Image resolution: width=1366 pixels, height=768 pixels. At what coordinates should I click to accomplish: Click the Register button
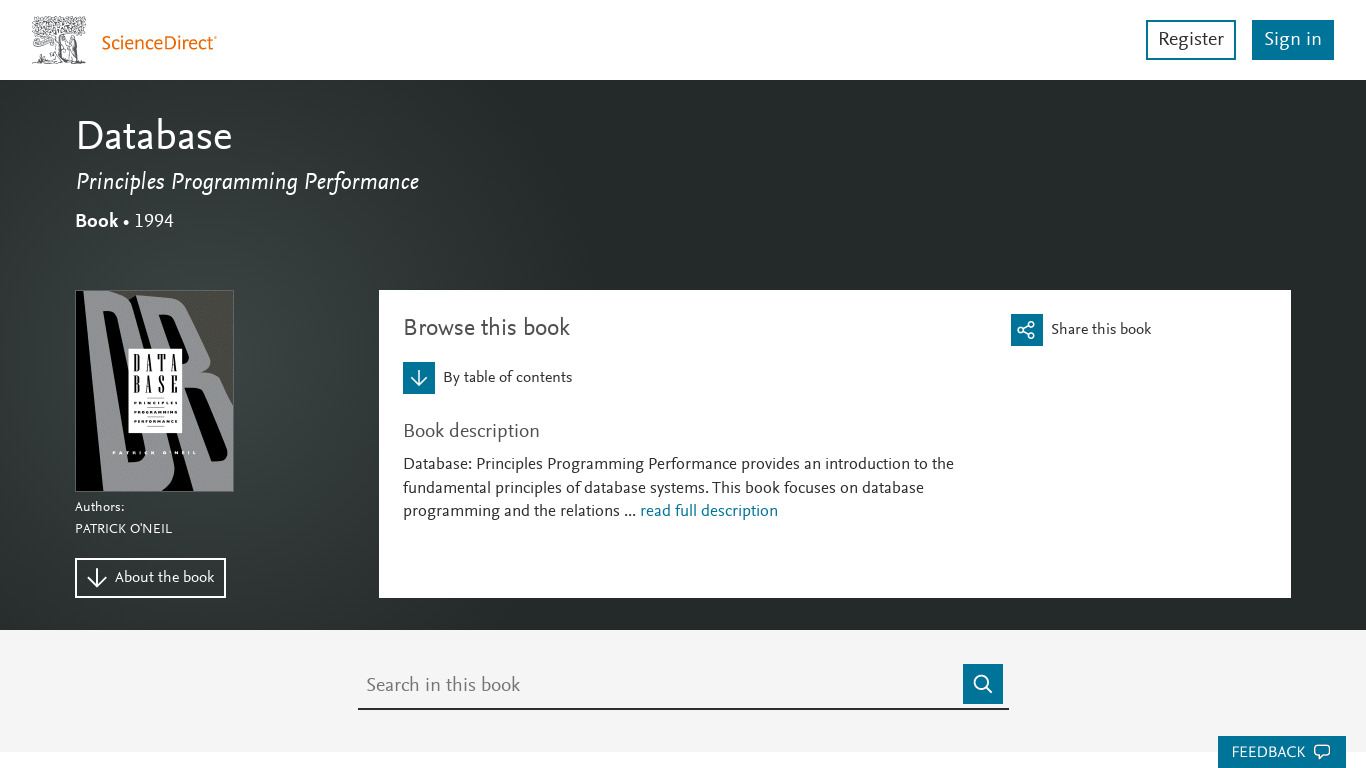pyautogui.click(x=1190, y=40)
